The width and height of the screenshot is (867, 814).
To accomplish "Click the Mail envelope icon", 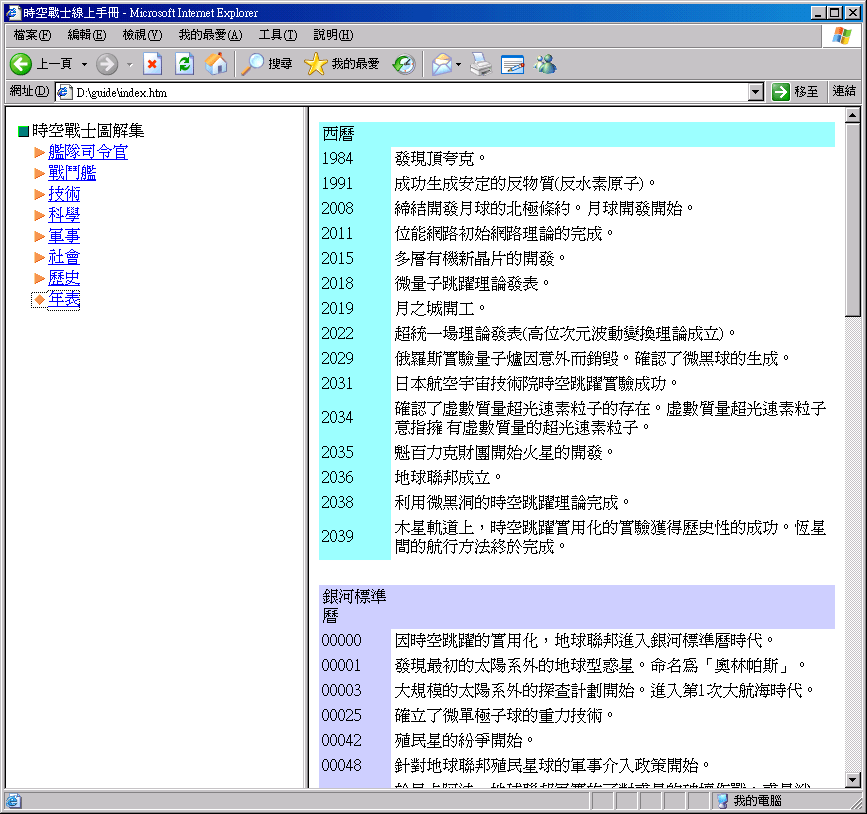I will pos(441,64).
